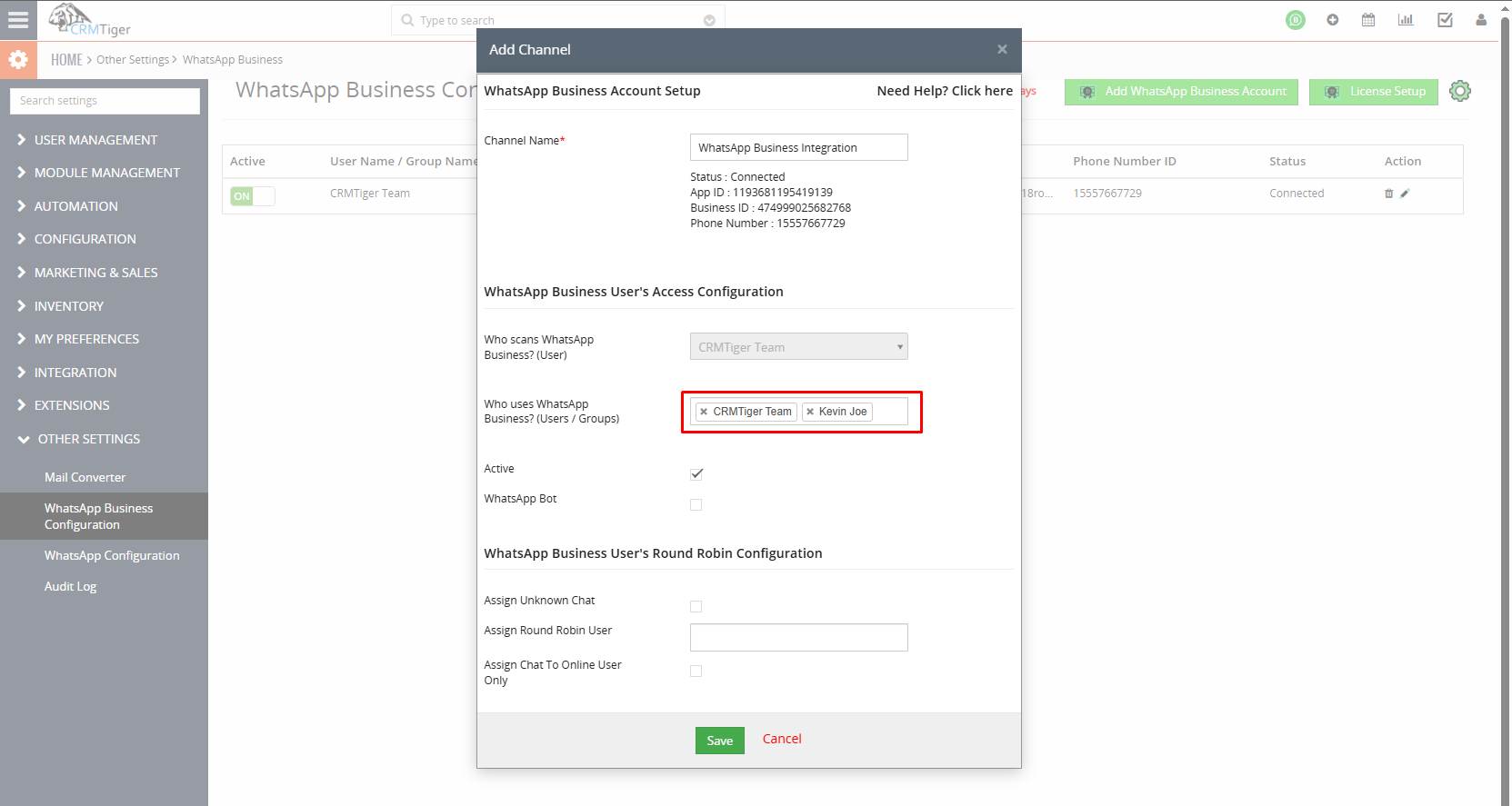Image resolution: width=1512 pixels, height=806 pixels.
Task: Click phone number ID 15557667729 cell
Action: (1107, 194)
